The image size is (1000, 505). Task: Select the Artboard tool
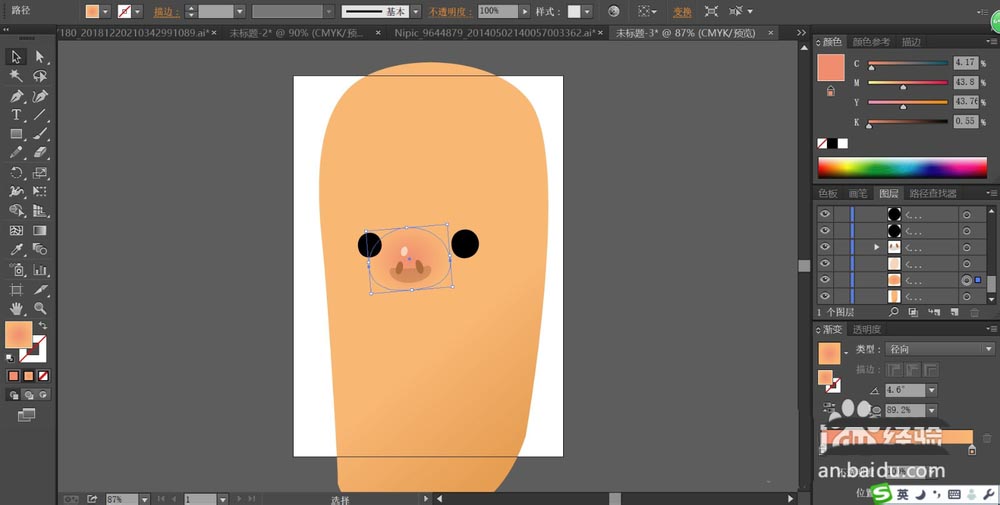tap(16, 289)
